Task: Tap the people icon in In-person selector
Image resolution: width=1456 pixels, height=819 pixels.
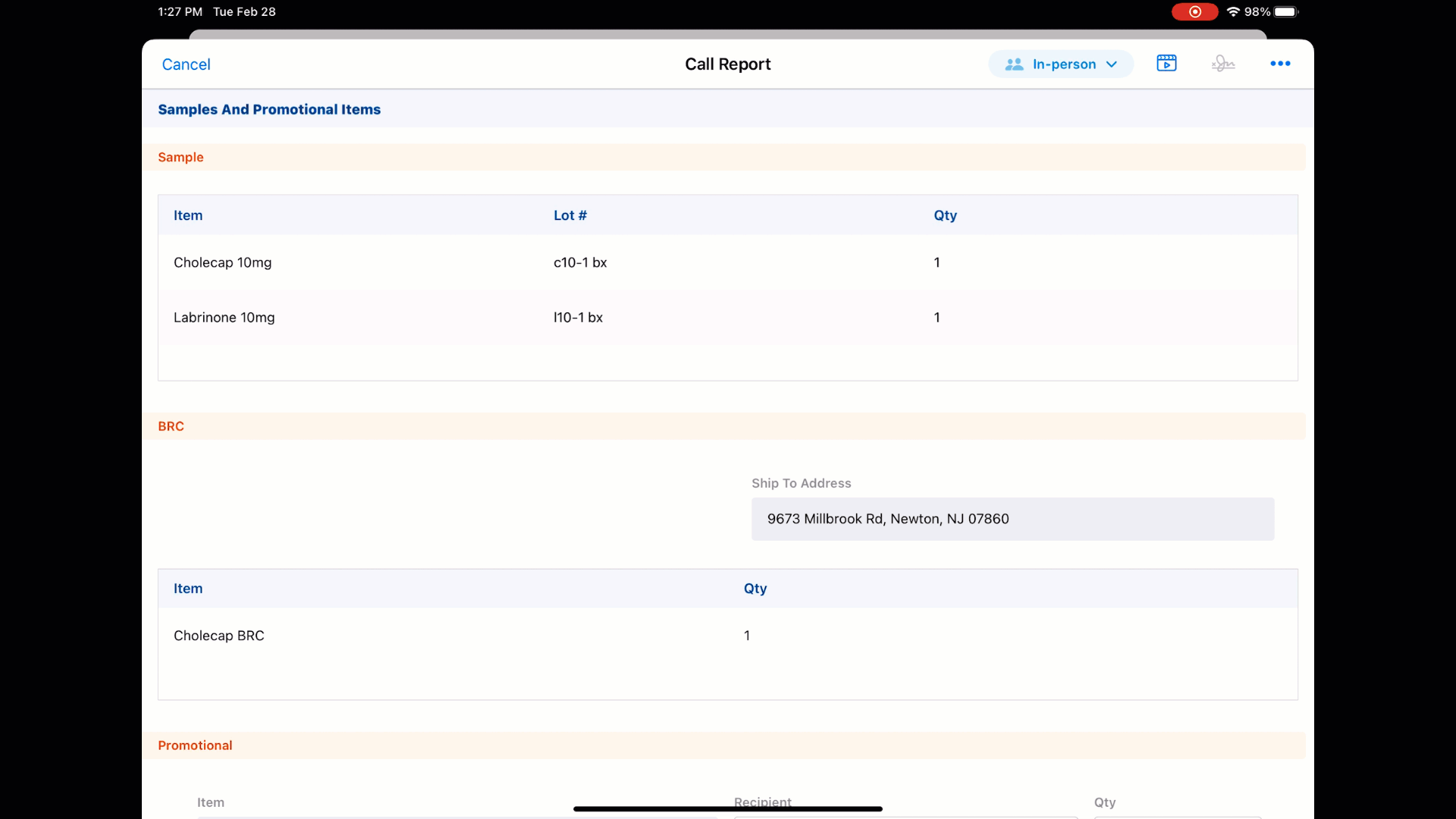Action: click(x=1014, y=64)
